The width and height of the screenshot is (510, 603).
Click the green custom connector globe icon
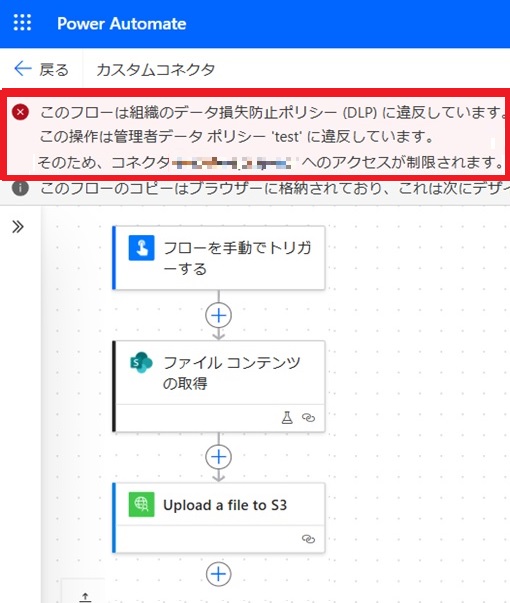coord(142,504)
